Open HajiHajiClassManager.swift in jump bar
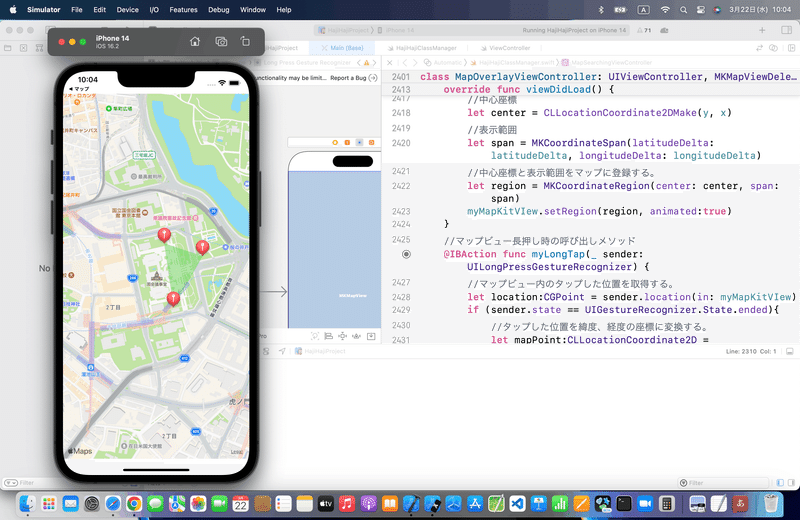800x520 pixels. (512, 63)
